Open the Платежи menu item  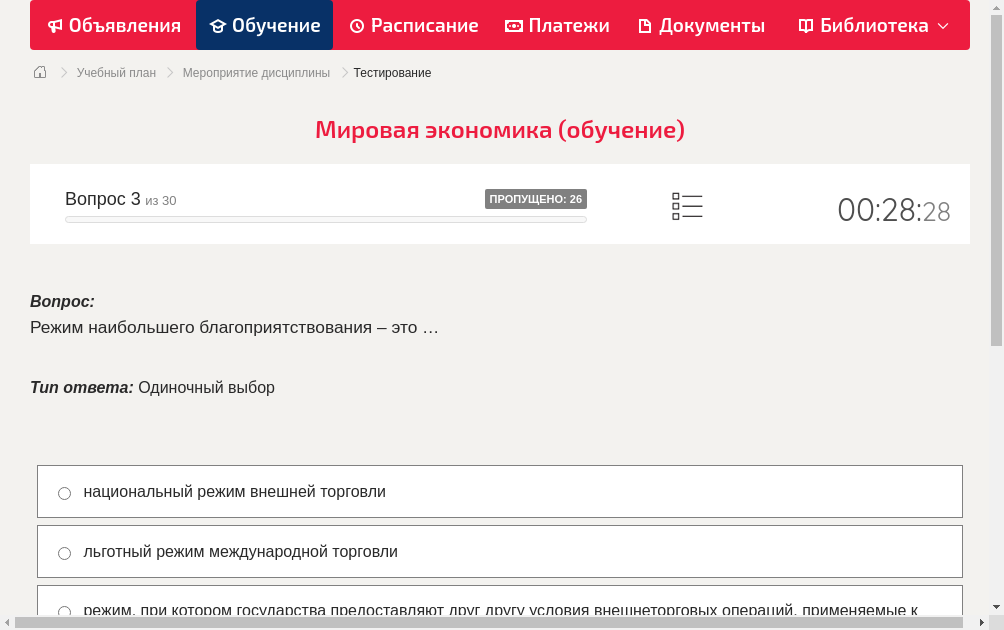point(557,25)
